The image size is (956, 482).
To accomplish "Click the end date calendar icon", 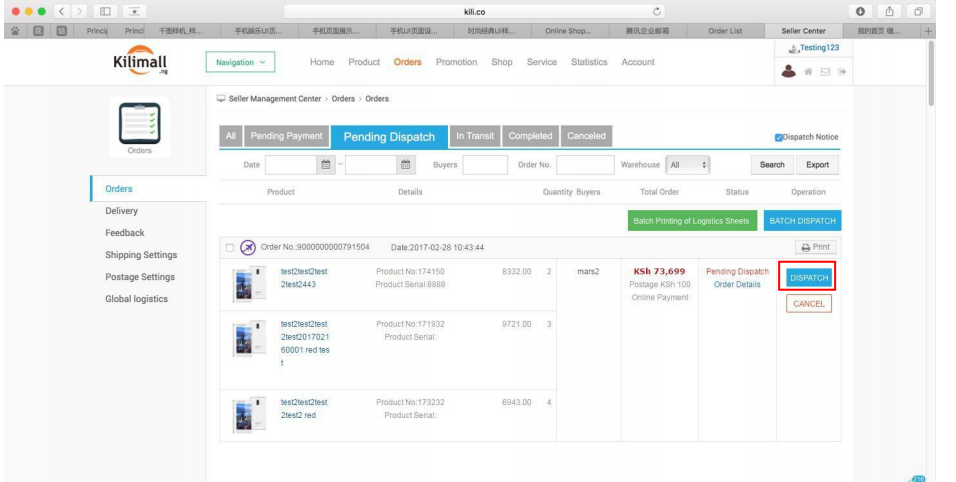I will click(x=406, y=165).
